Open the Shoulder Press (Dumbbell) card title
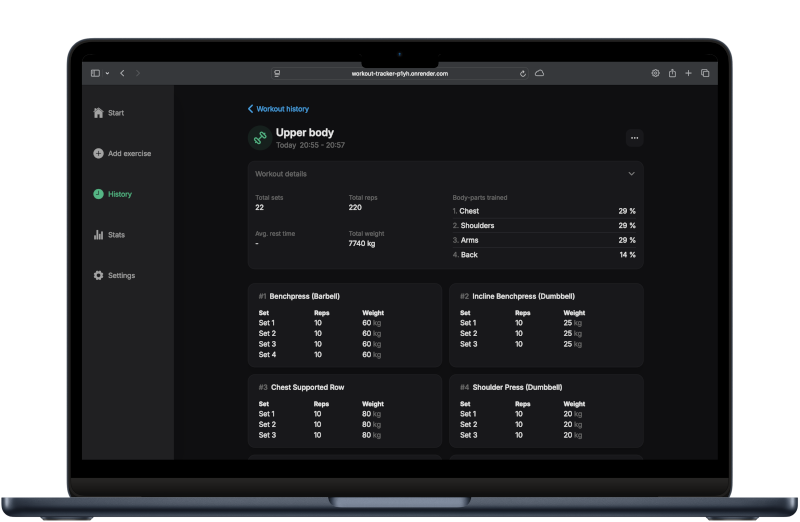 pyautogui.click(x=517, y=387)
